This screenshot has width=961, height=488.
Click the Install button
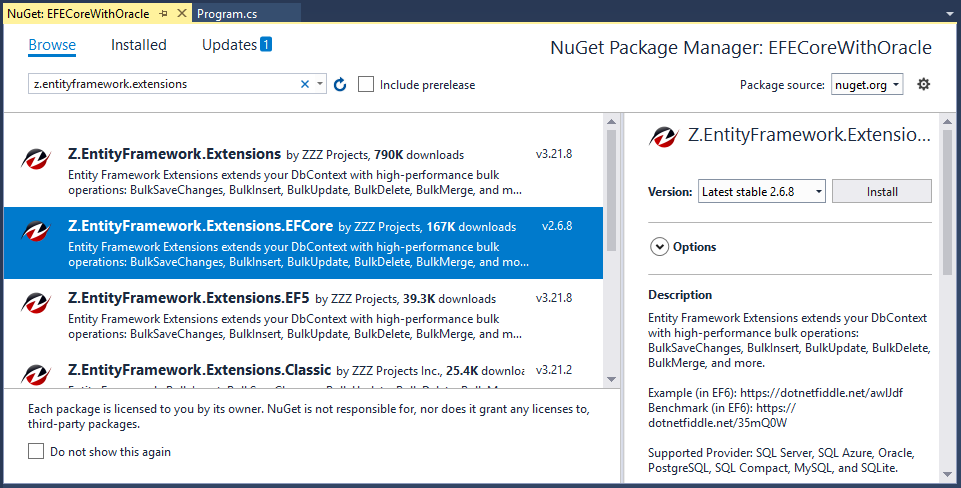tap(882, 192)
